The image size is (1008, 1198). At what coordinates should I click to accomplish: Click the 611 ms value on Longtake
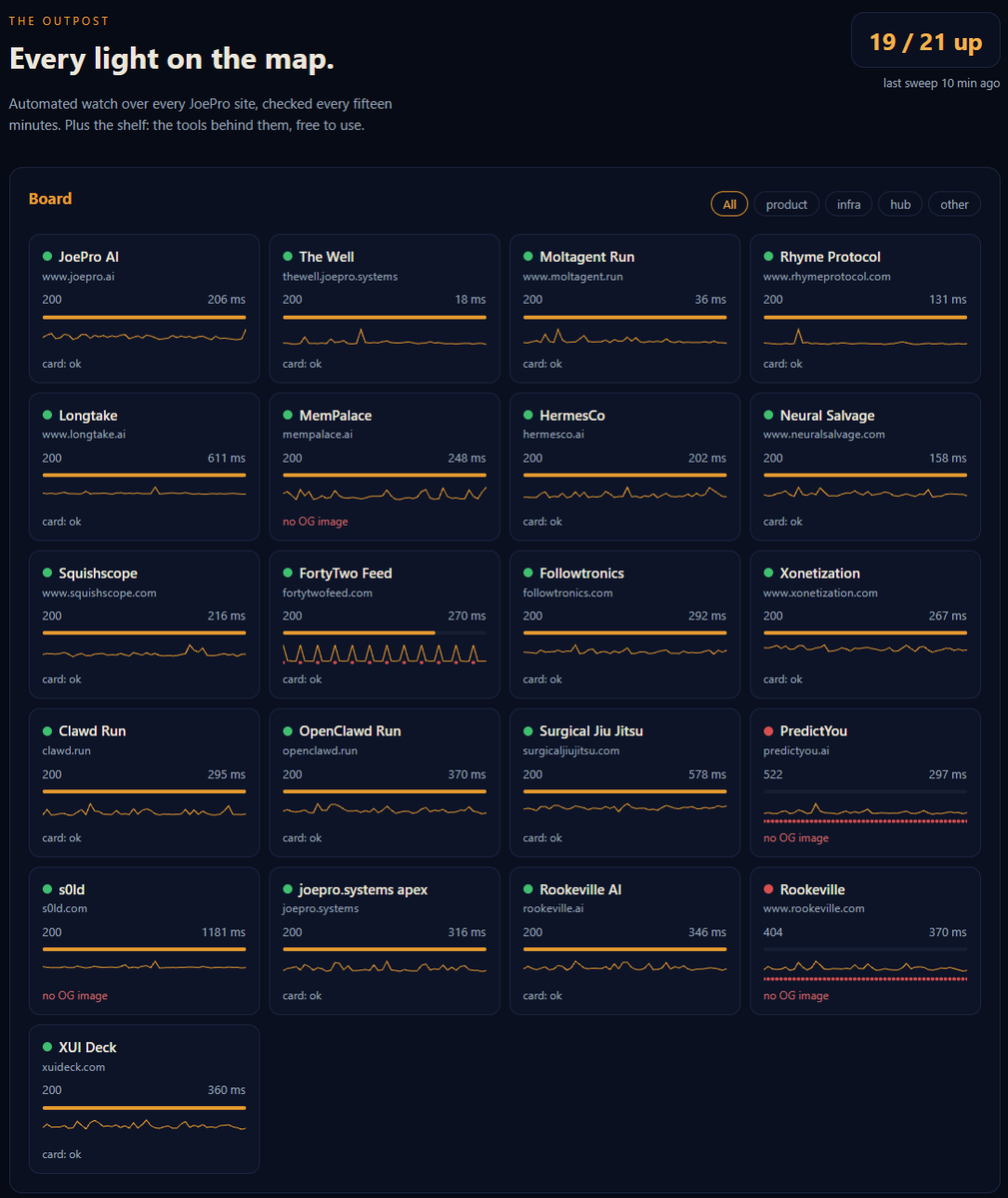(226, 458)
